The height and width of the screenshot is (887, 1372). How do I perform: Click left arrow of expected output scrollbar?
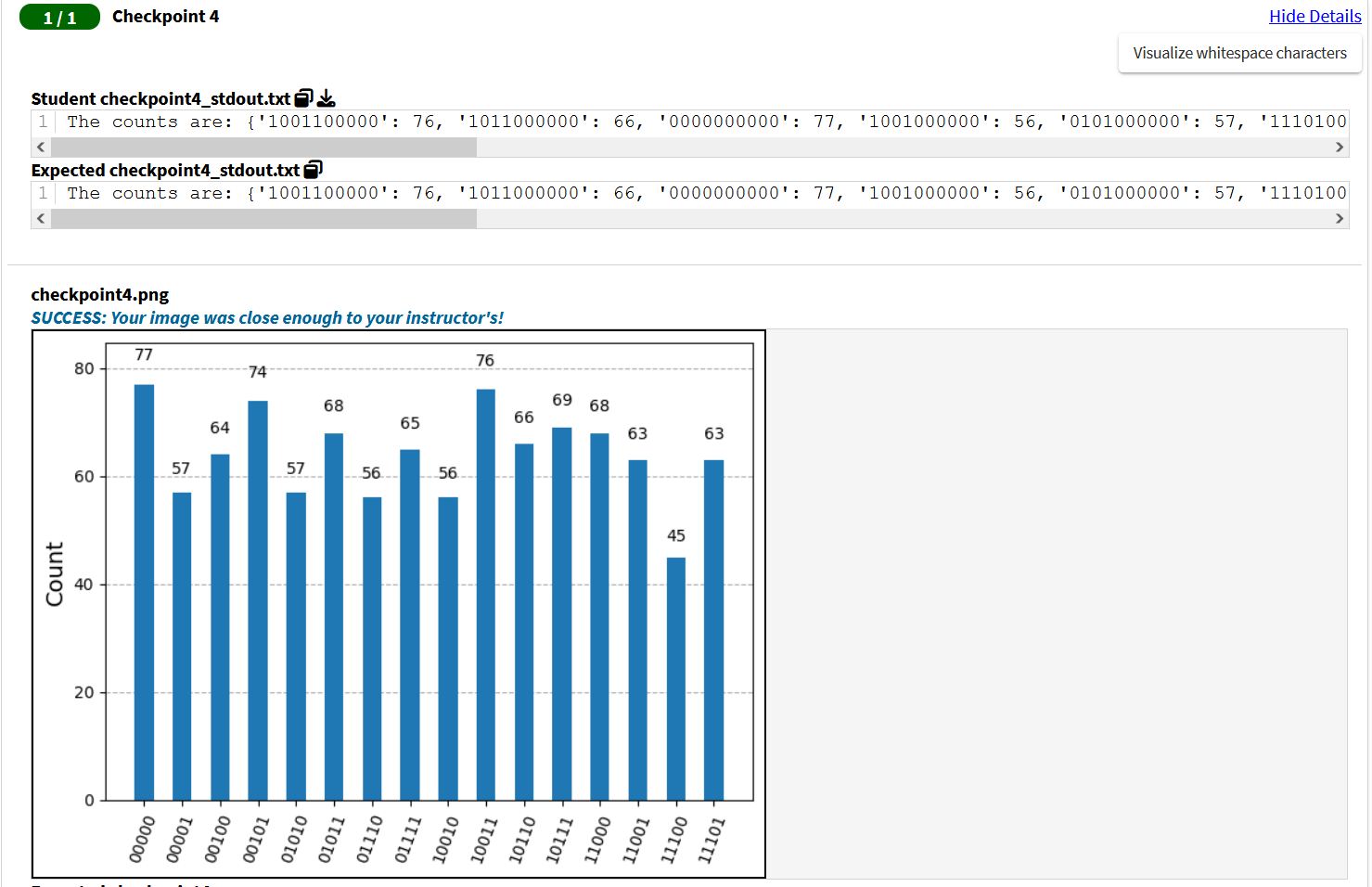click(x=41, y=219)
